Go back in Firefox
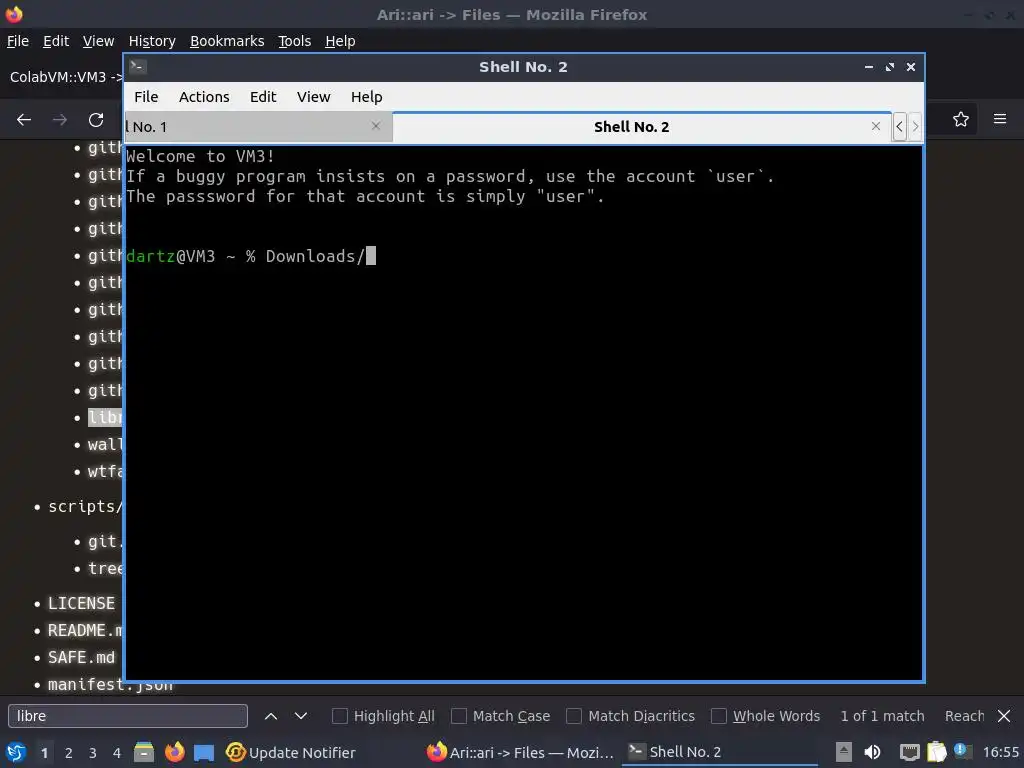1024x768 pixels. pyautogui.click(x=24, y=120)
